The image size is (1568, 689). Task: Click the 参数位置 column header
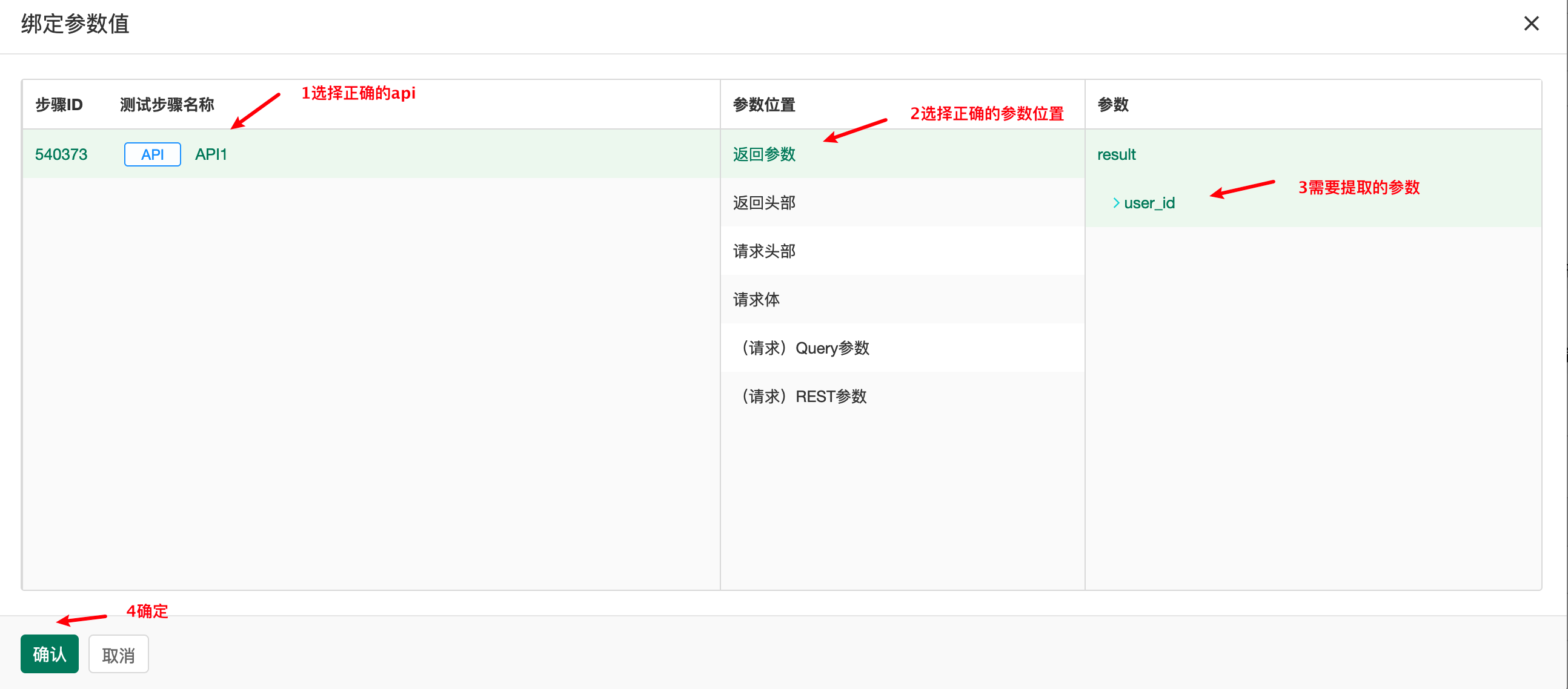764,105
